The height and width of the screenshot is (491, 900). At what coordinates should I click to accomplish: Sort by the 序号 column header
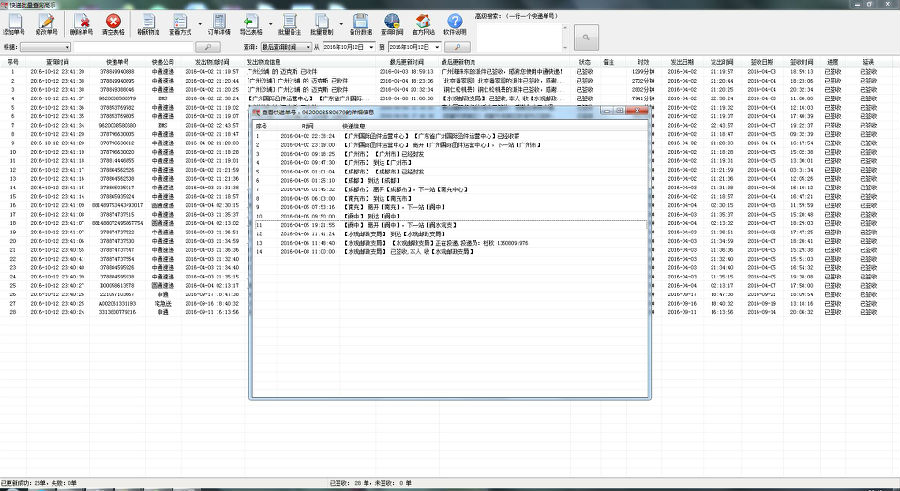pos(13,62)
